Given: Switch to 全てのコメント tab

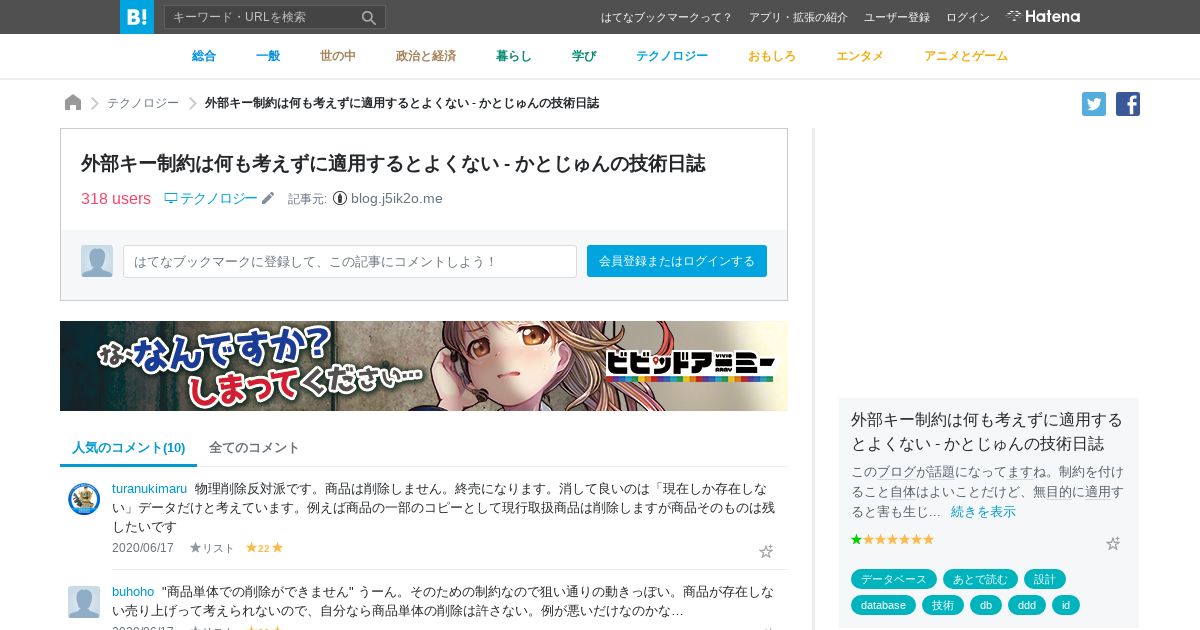Looking at the screenshot, I should click(x=254, y=447).
